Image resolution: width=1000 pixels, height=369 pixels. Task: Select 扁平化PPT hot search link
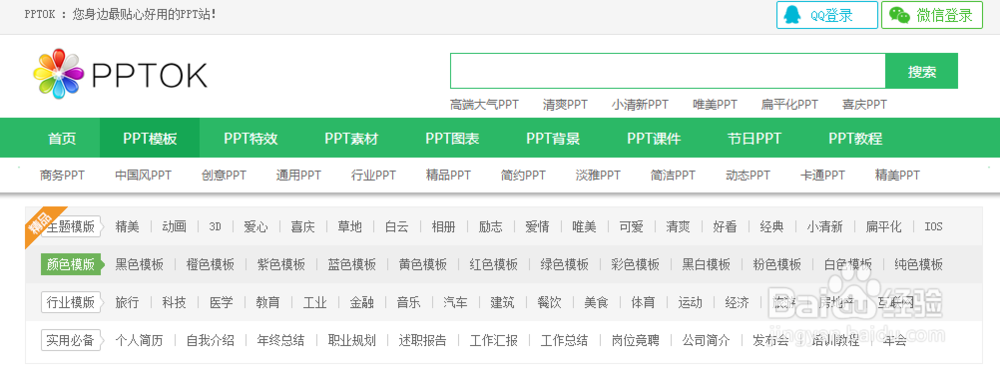pyautogui.click(x=790, y=105)
